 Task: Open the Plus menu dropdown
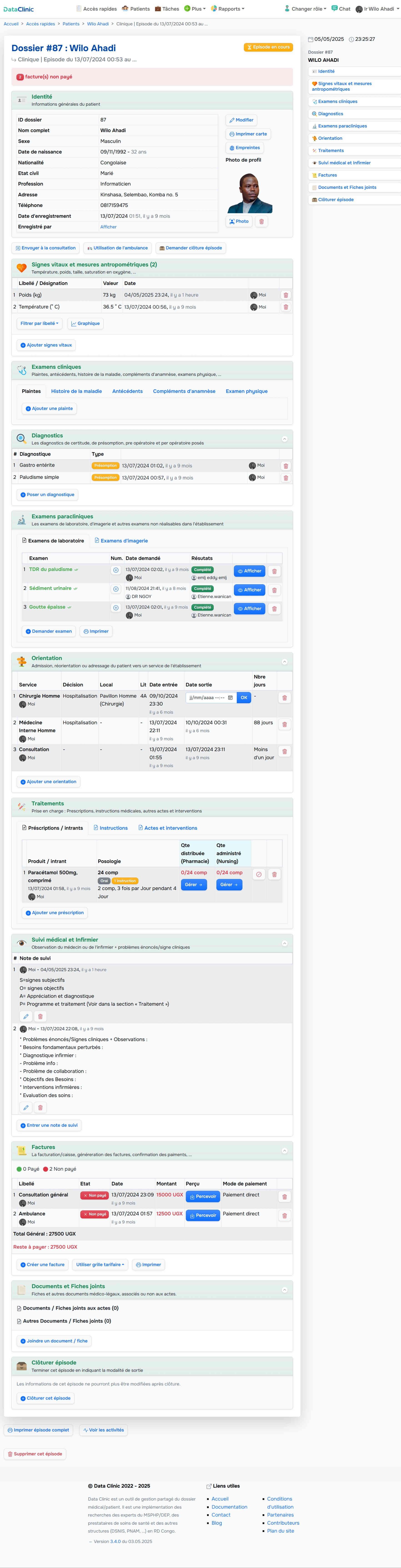click(x=195, y=9)
